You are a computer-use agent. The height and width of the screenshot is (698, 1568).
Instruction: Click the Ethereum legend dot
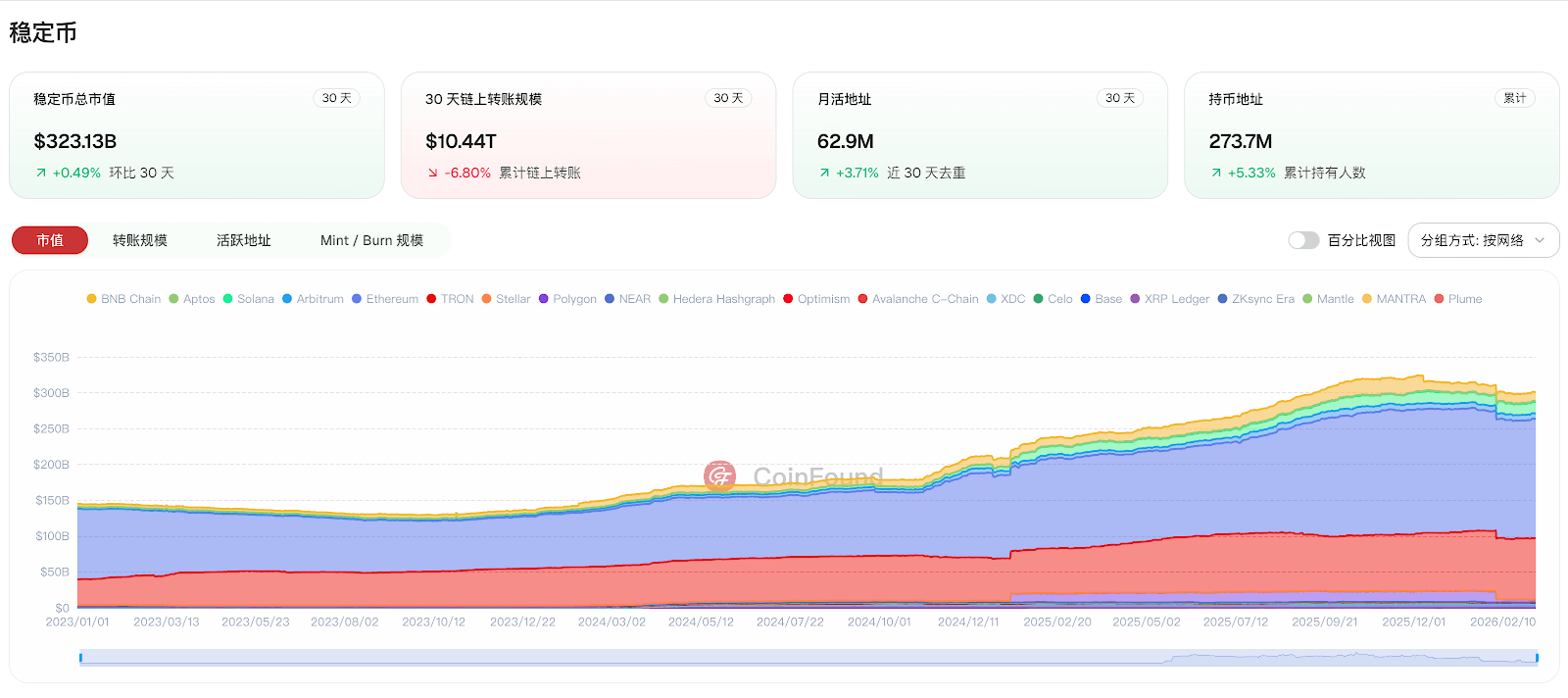pyautogui.click(x=357, y=299)
